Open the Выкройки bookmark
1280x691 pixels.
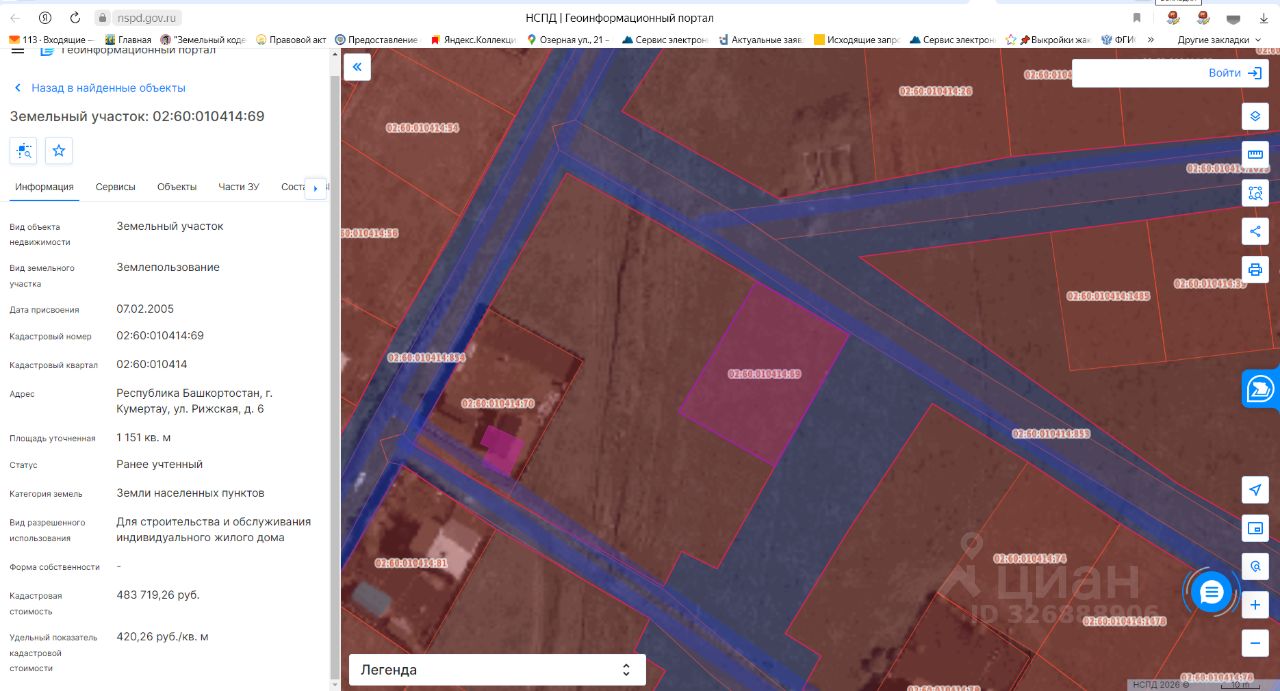(1048, 40)
